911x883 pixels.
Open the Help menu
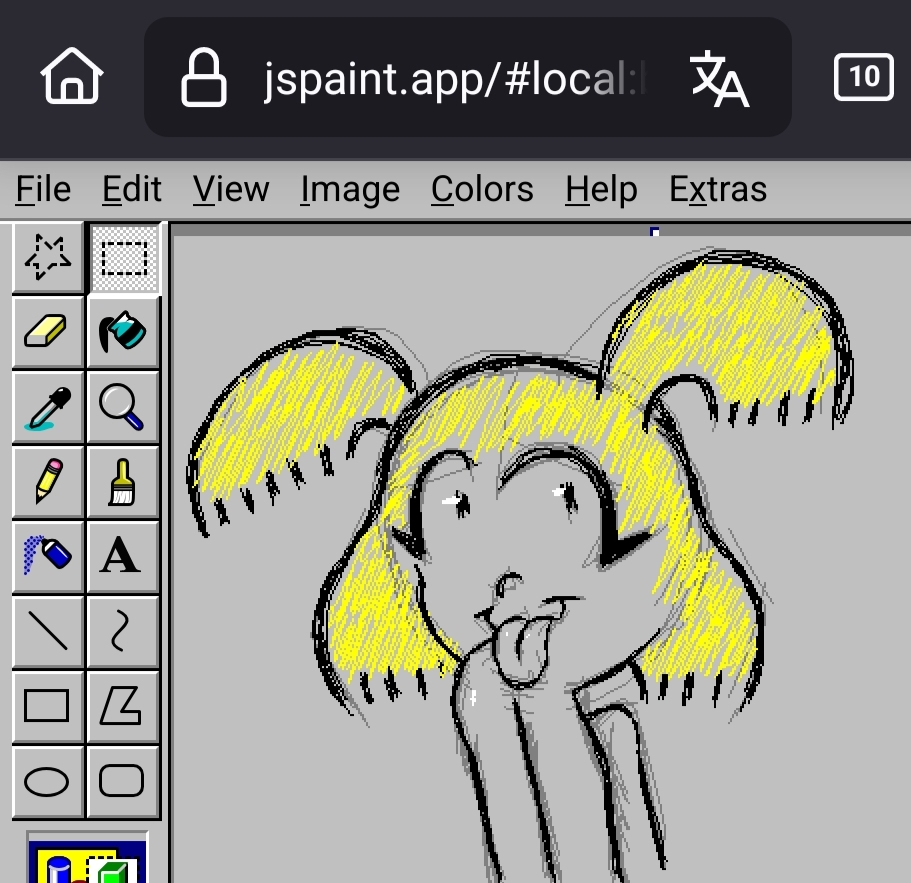pyautogui.click(x=601, y=189)
